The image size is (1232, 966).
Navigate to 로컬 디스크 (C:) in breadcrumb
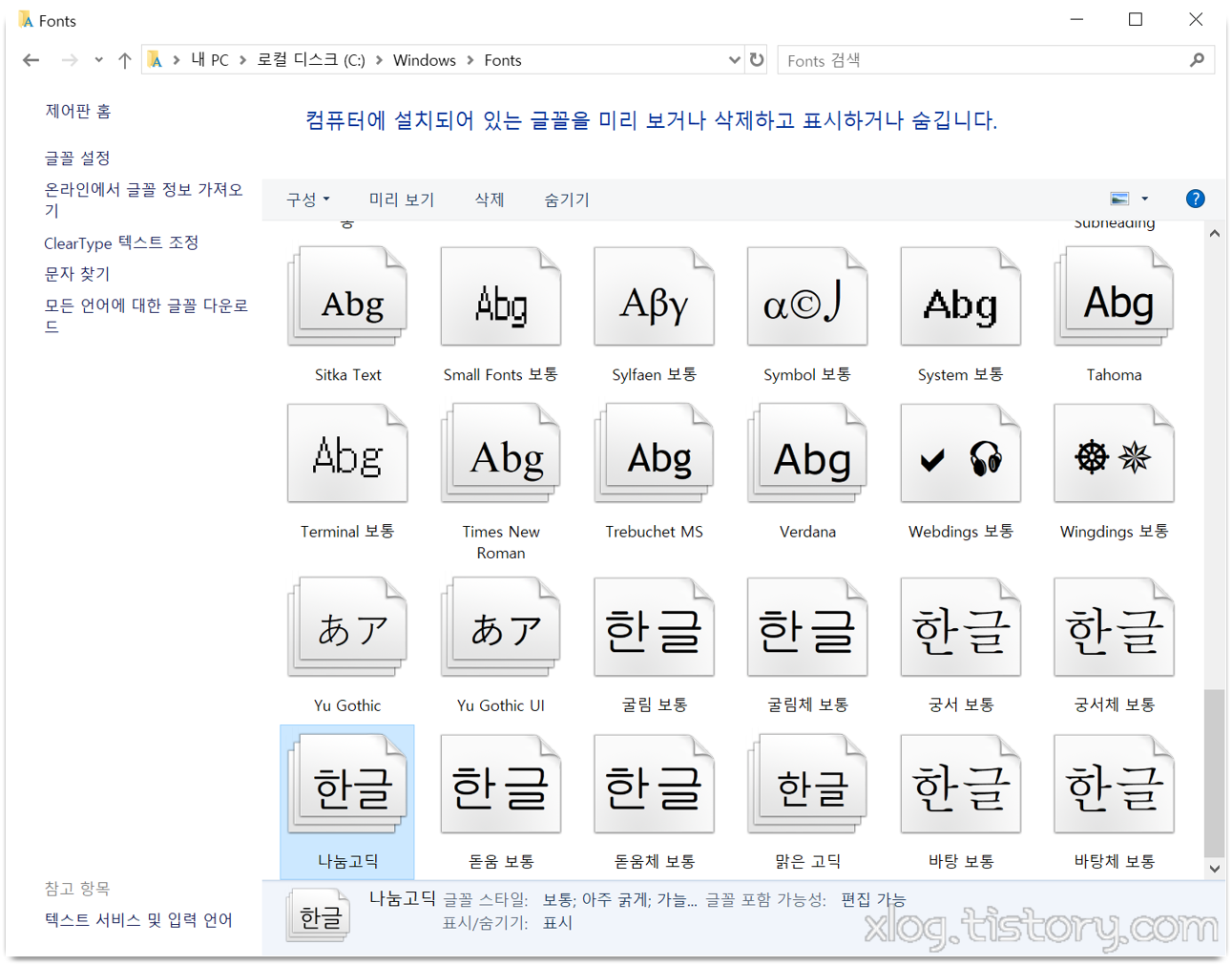(x=311, y=60)
